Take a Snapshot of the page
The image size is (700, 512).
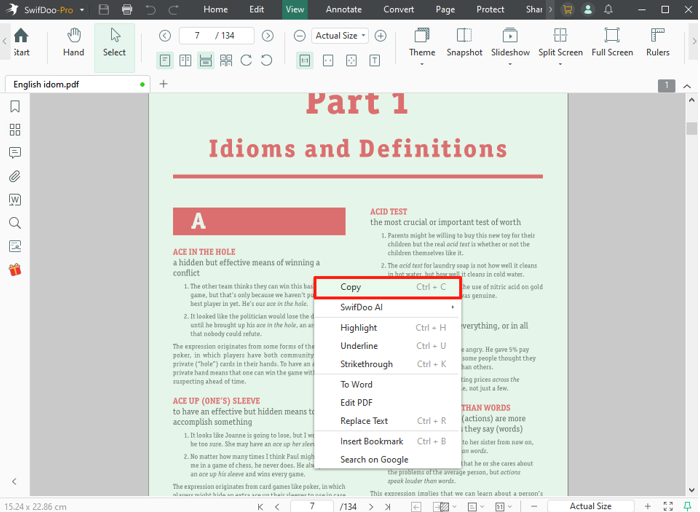[x=464, y=42]
